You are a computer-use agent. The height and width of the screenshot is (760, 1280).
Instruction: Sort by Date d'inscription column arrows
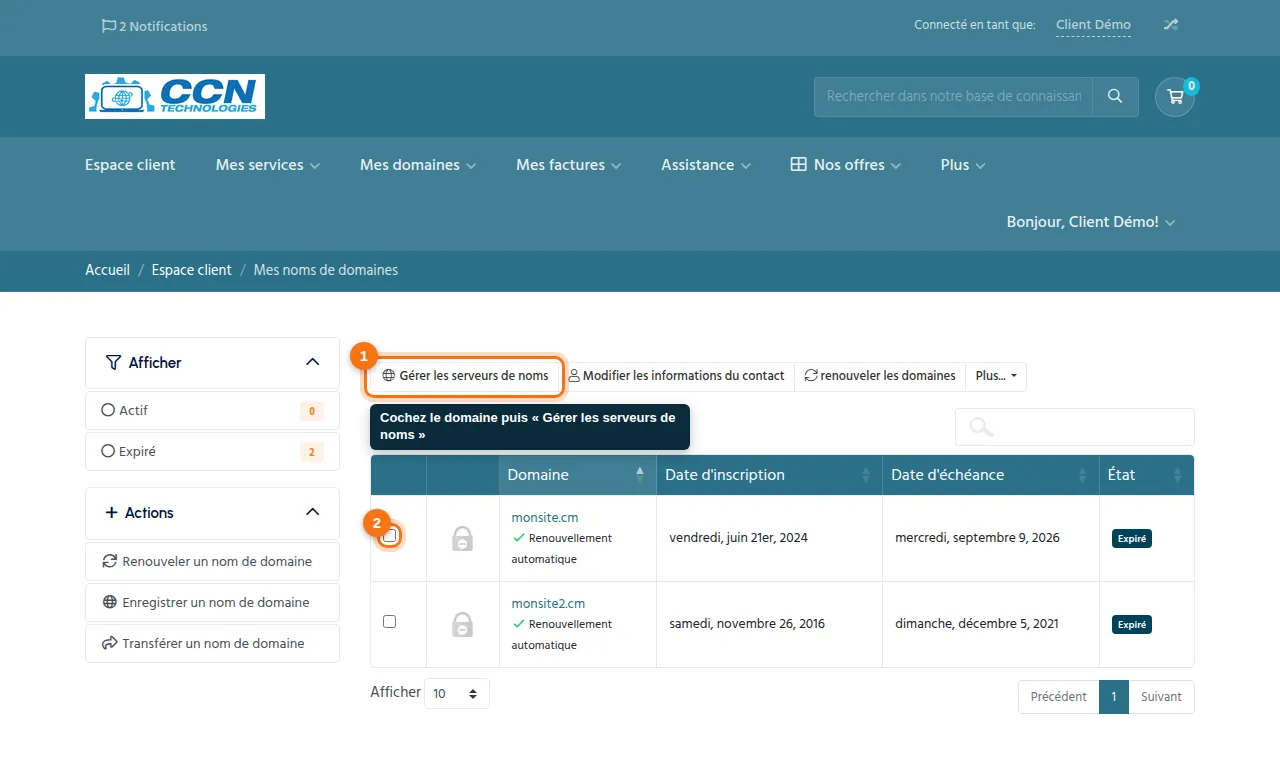(866, 475)
